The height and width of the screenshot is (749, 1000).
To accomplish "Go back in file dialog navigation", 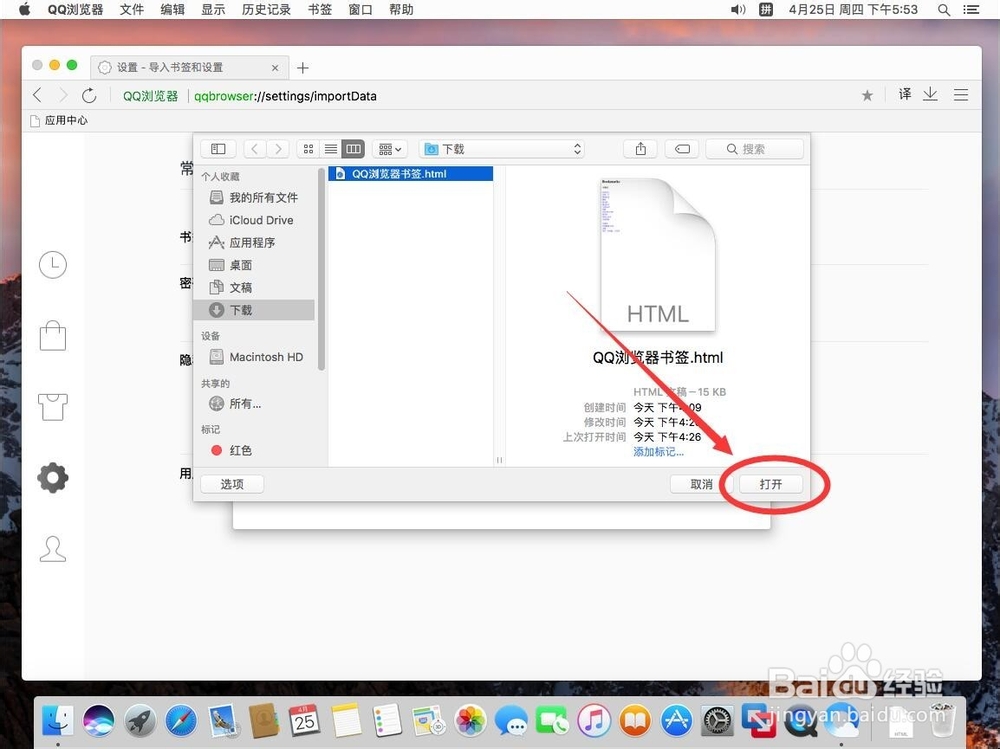I will 254,149.
